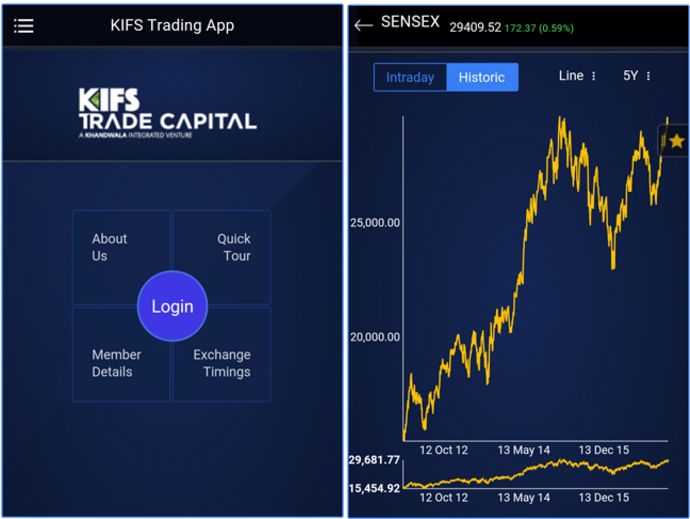
Task: Expand the 5Y time range selector
Action: click(x=636, y=76)
